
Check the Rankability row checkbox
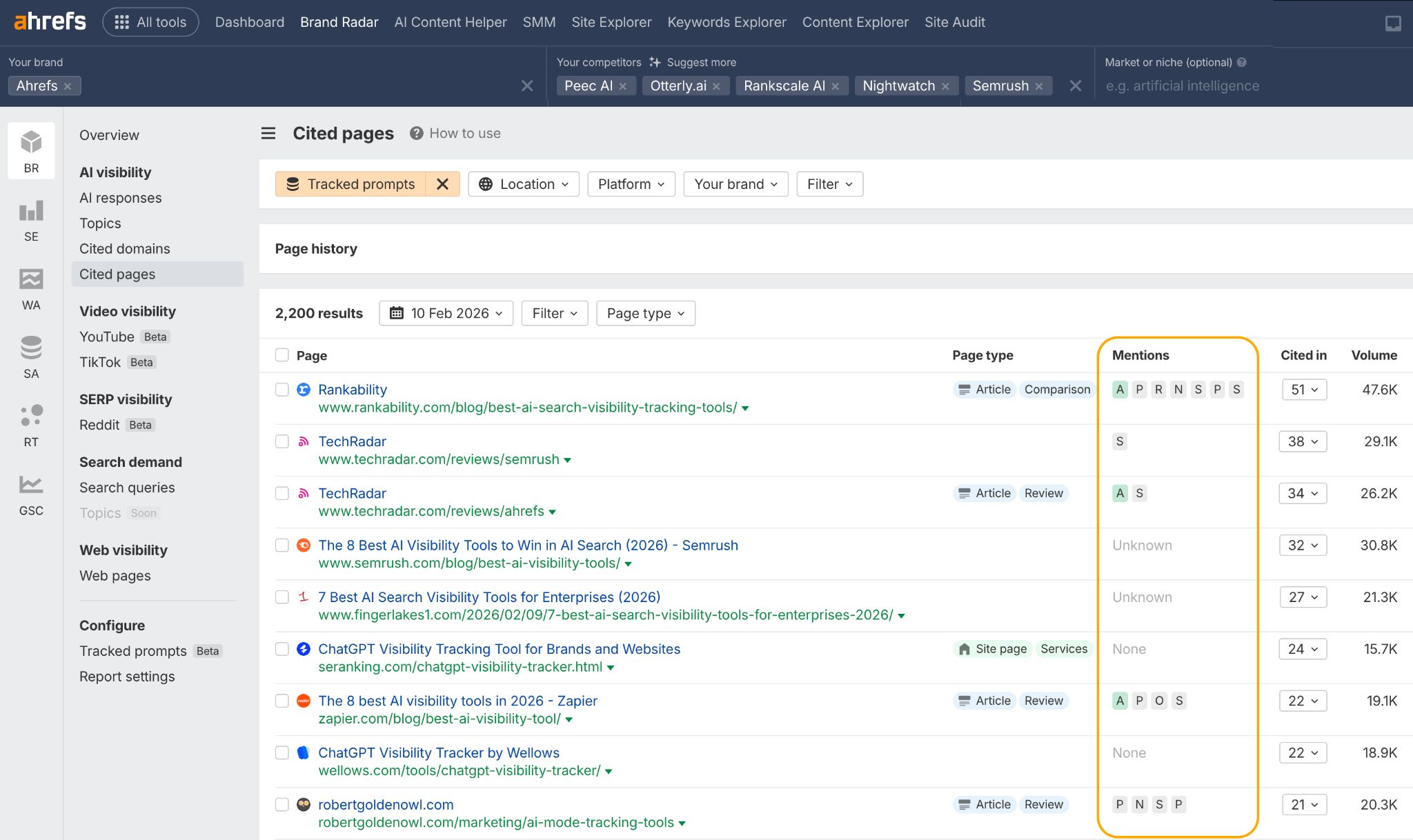(x=281, y=389)
